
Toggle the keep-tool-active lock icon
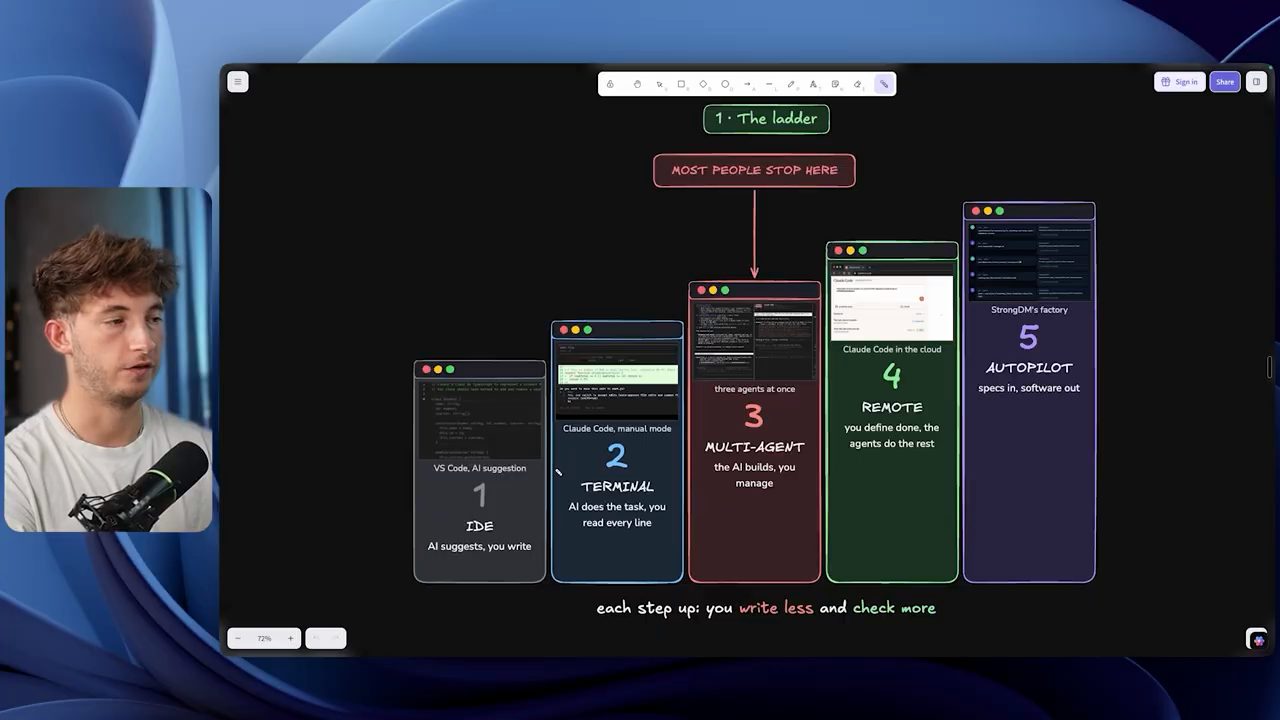coord(610,84)
